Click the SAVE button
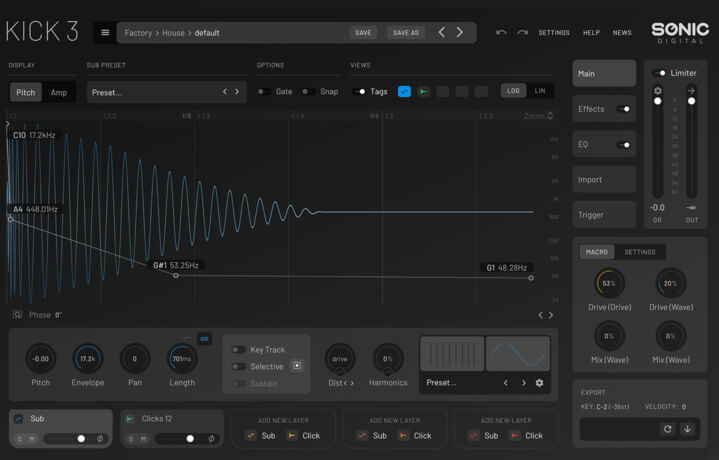The width and height of the screenshot is (719, 460). [x=363, y=33]
